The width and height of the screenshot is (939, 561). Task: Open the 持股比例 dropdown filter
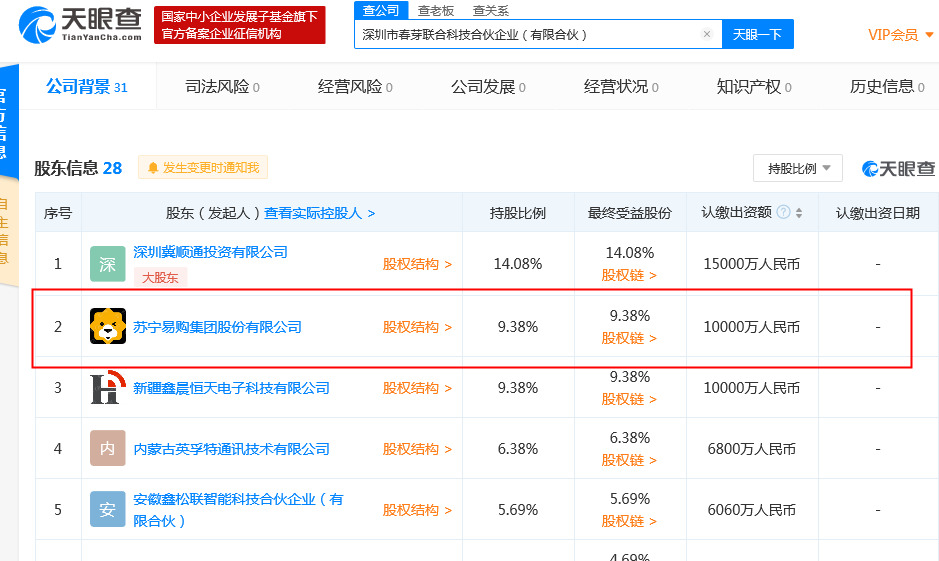point(798,168)
